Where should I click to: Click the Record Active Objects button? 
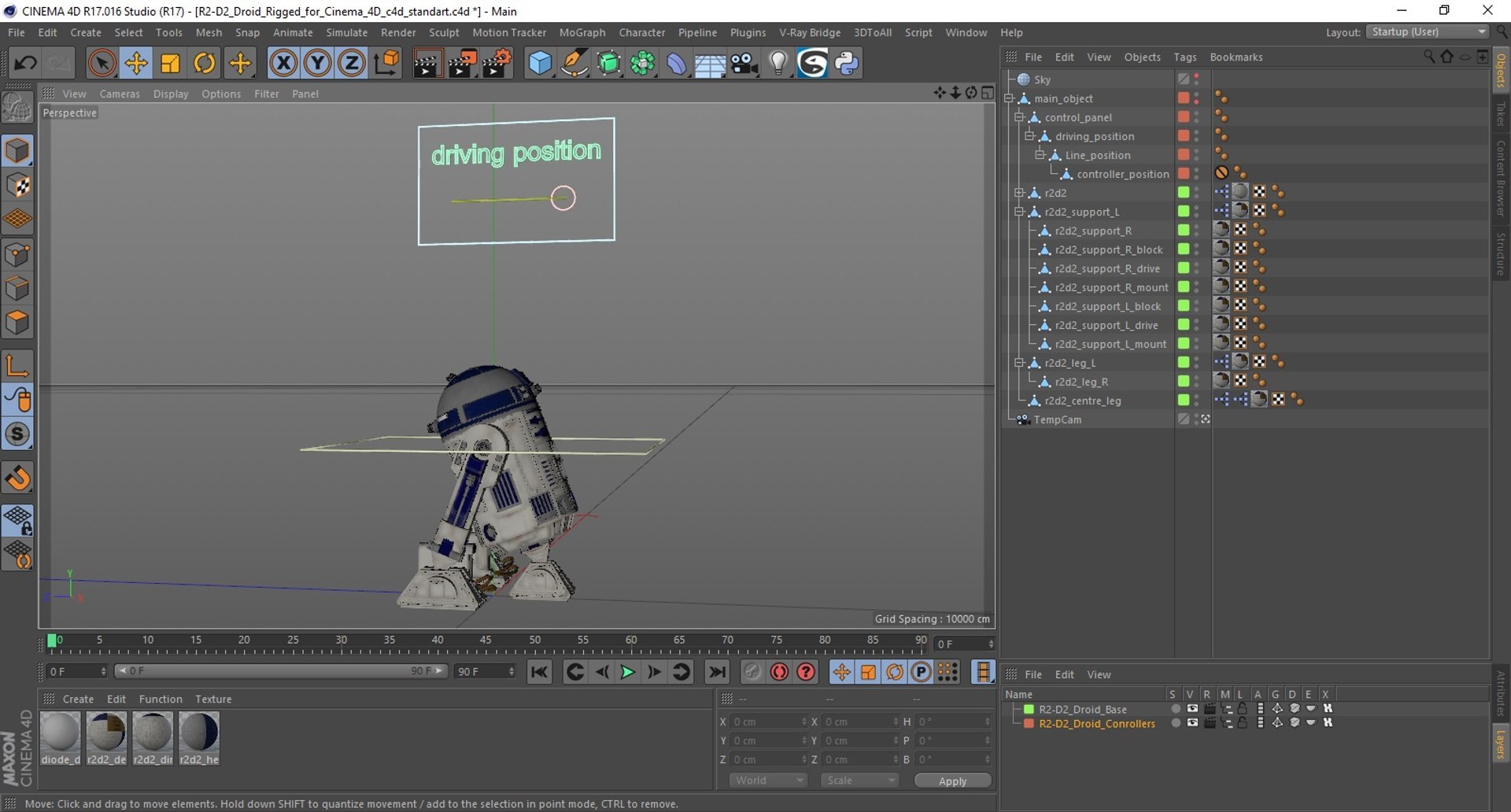(x=752, y=672)
